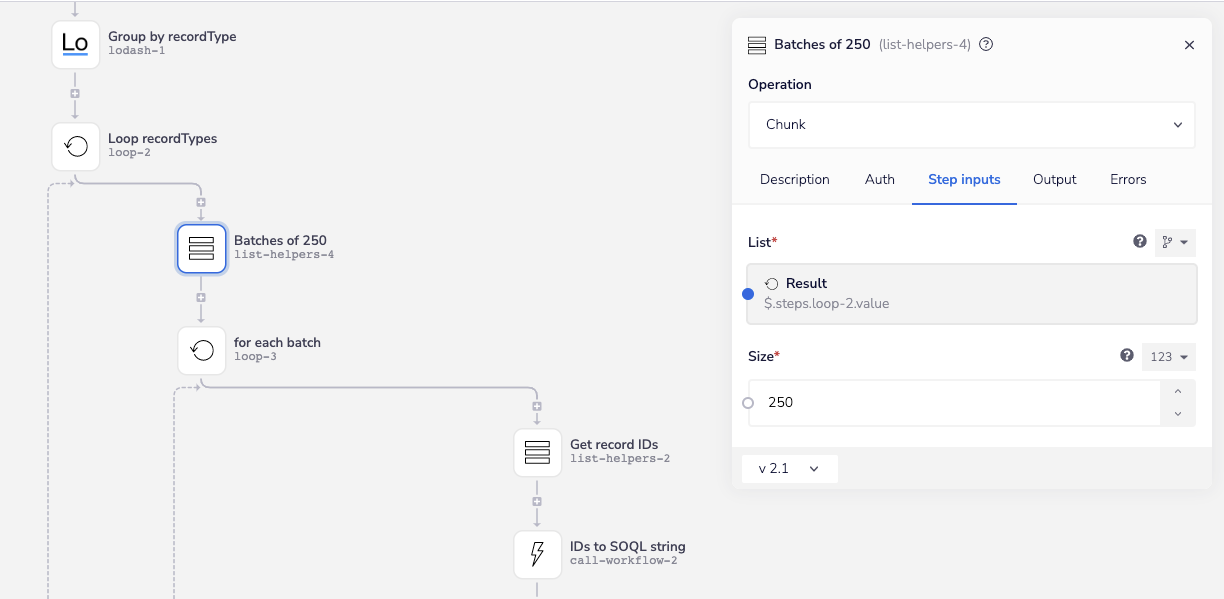Open the Operation dropdown showing Chunk

[x=971, y=125]
